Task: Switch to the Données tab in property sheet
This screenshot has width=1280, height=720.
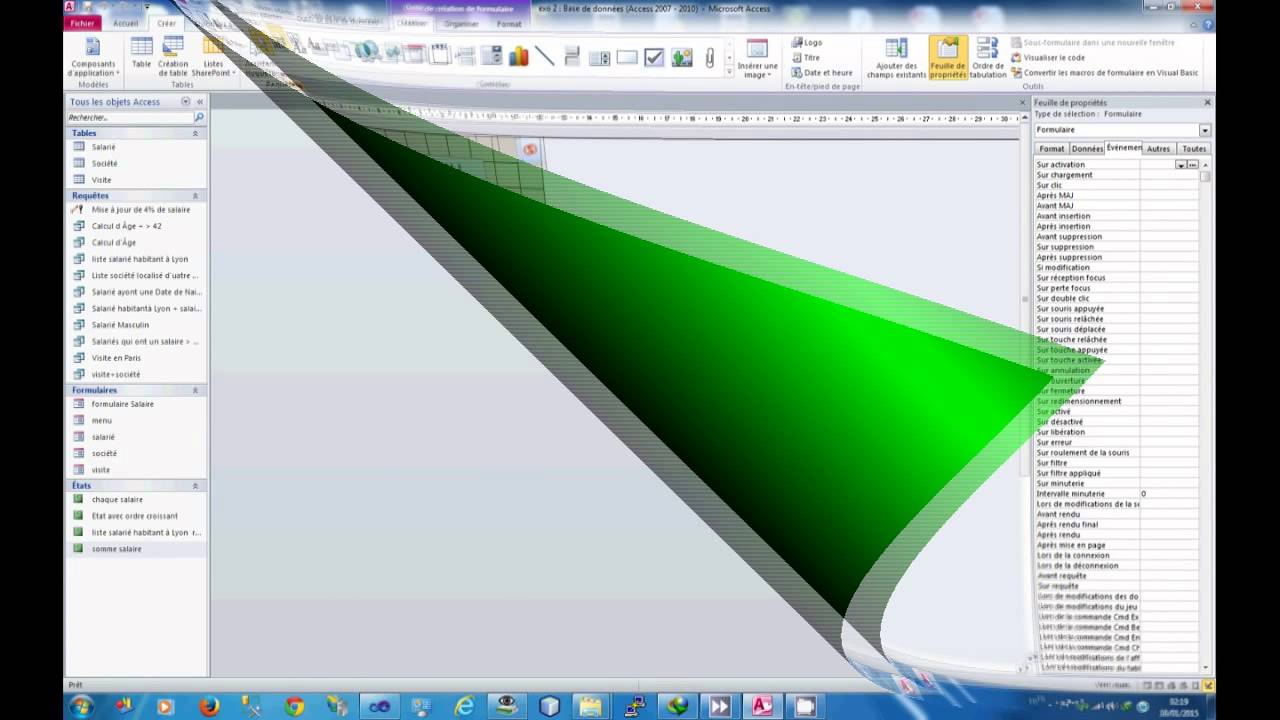Action: tap(1087, 149)
